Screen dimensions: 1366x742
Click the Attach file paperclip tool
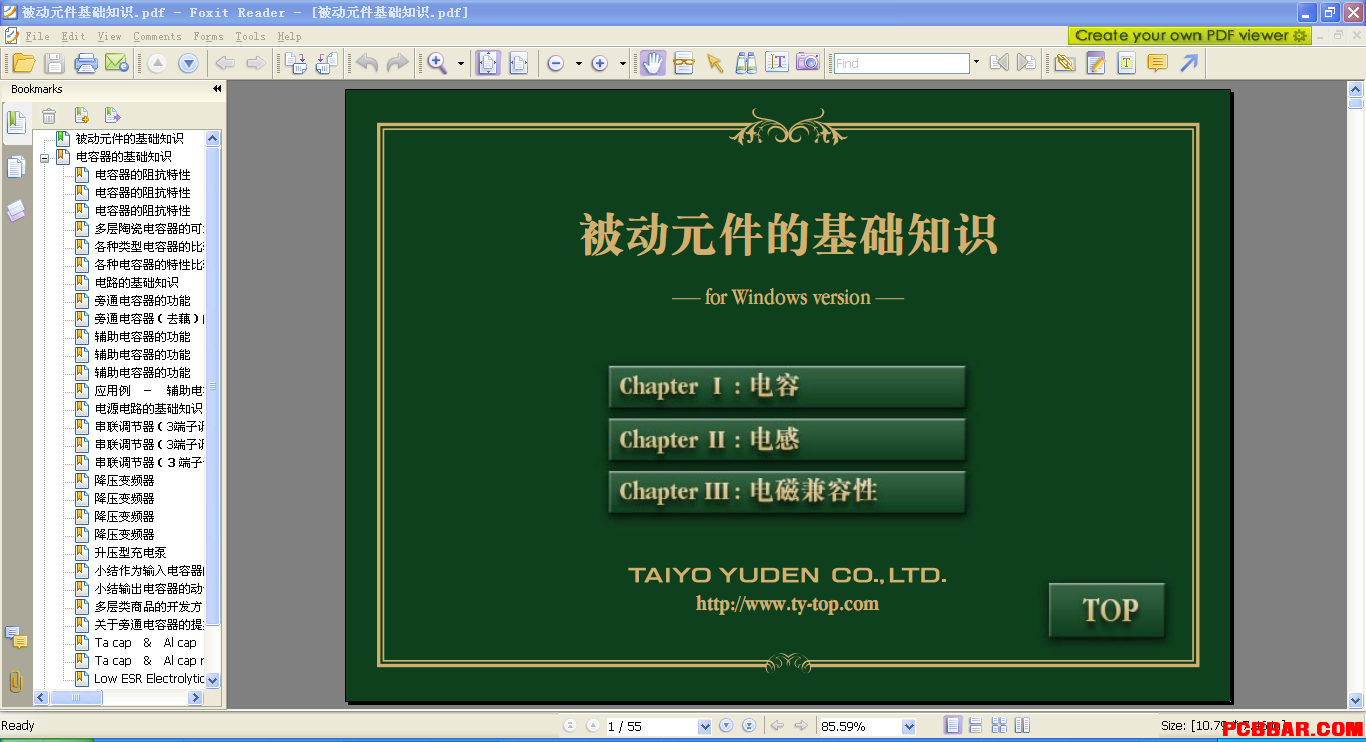tap(1065, 63)
